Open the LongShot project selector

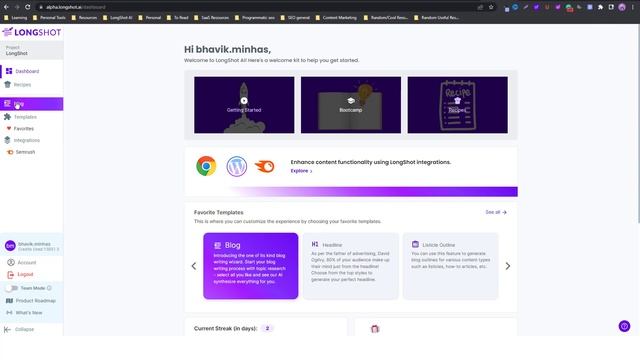pos(31,50)
